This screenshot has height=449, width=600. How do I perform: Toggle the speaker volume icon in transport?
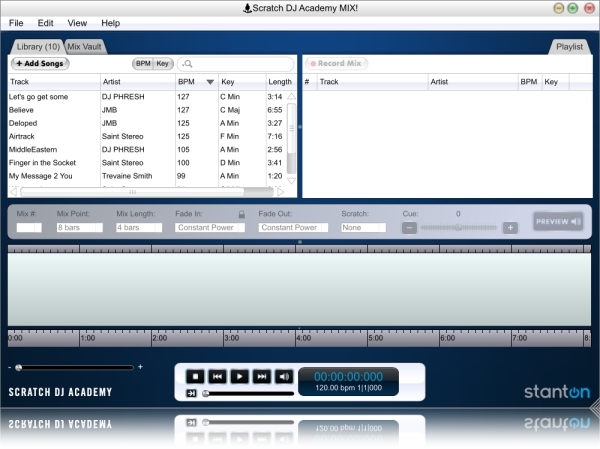pos(284,377)
